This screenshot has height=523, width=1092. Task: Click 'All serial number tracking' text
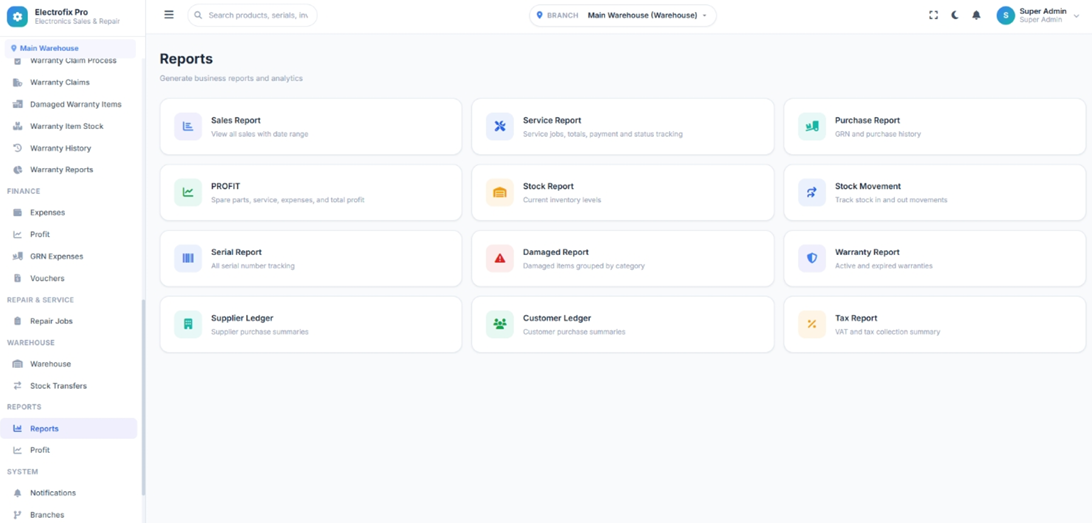(253, 266)
